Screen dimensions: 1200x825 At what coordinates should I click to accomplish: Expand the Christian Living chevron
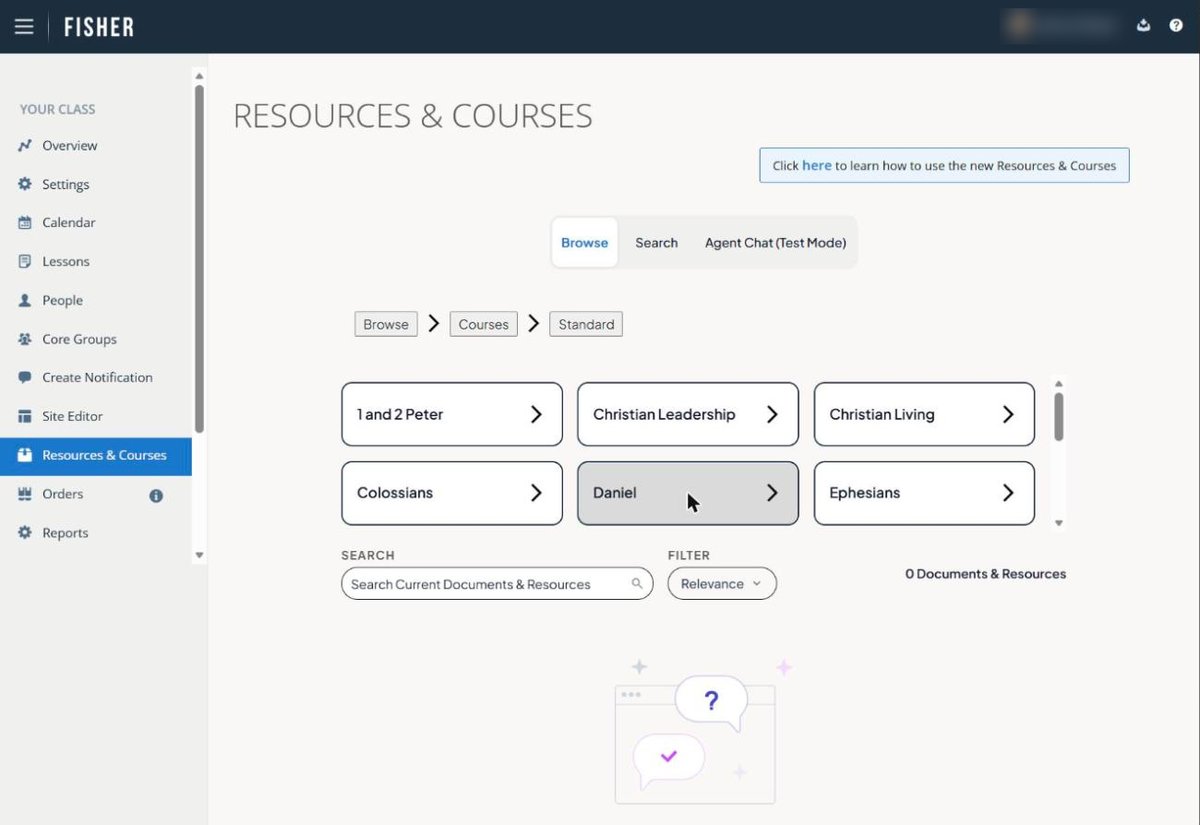(1008, 414)
